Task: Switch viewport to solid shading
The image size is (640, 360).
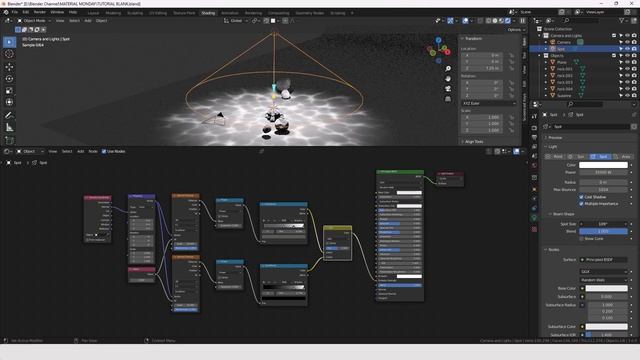Action: click(x=495, y=20)
